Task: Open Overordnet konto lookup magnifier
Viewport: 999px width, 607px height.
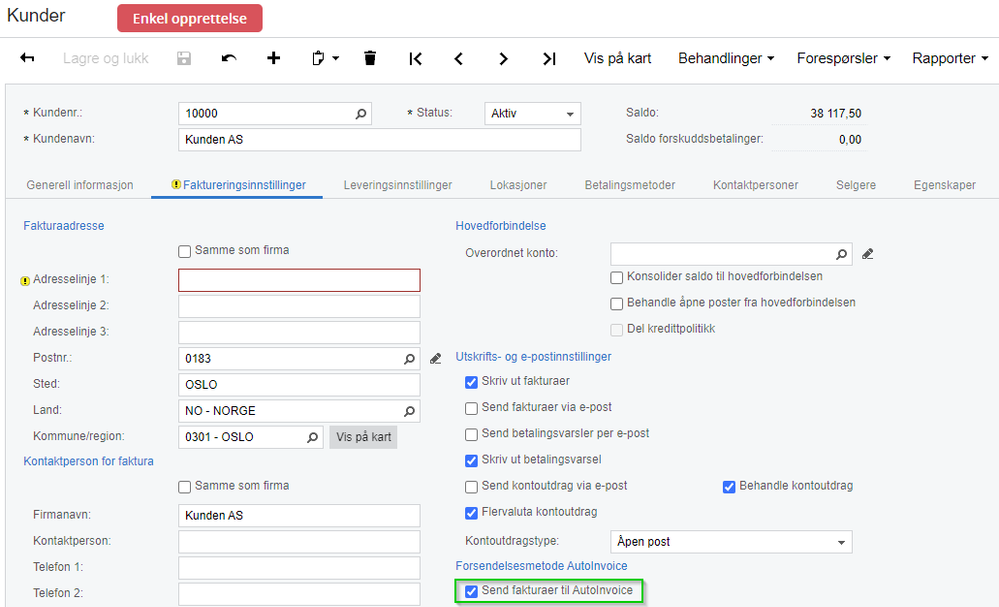Action: coord(842,254)
